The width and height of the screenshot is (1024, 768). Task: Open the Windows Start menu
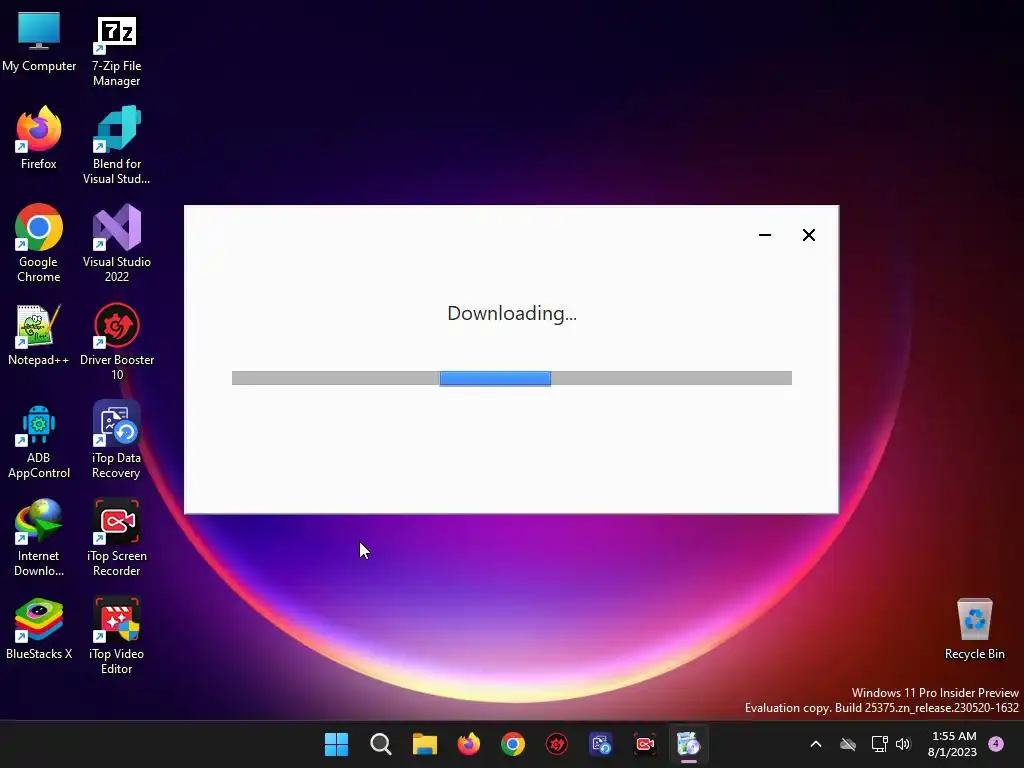pyautogui.click(x=336, y=744)
